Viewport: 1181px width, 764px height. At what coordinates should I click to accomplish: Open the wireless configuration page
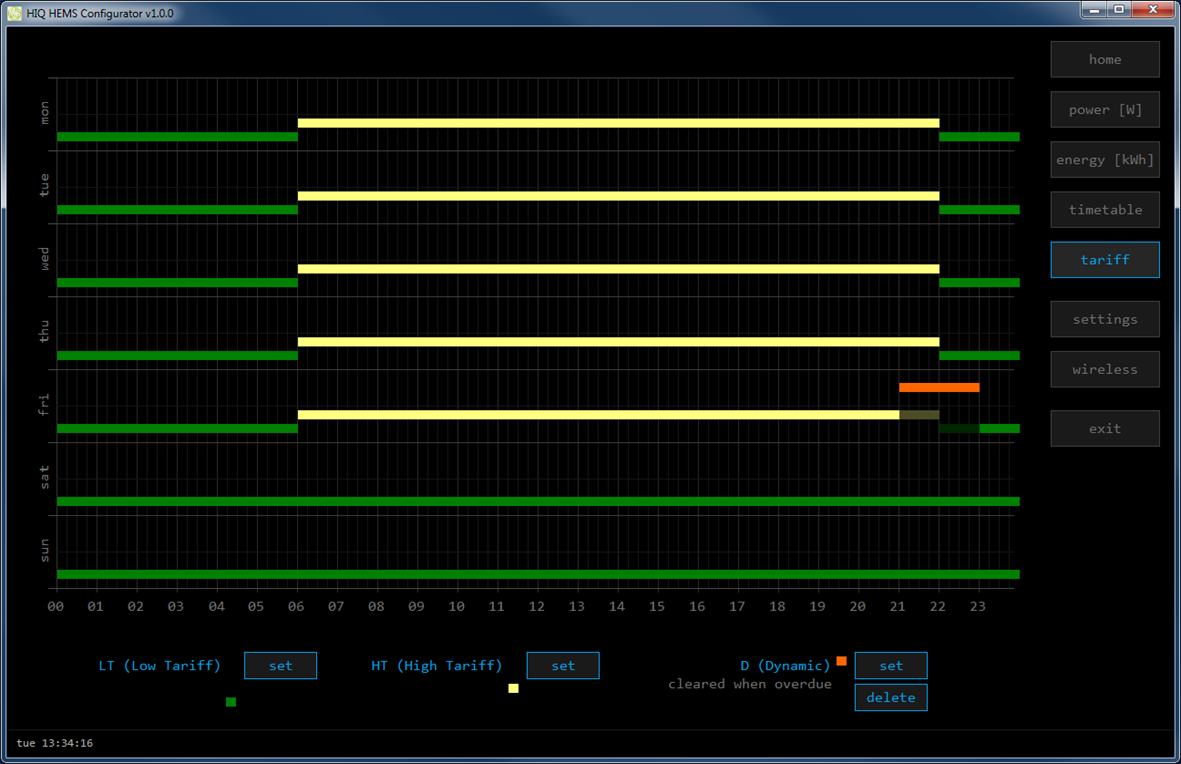click(1104, 370)
